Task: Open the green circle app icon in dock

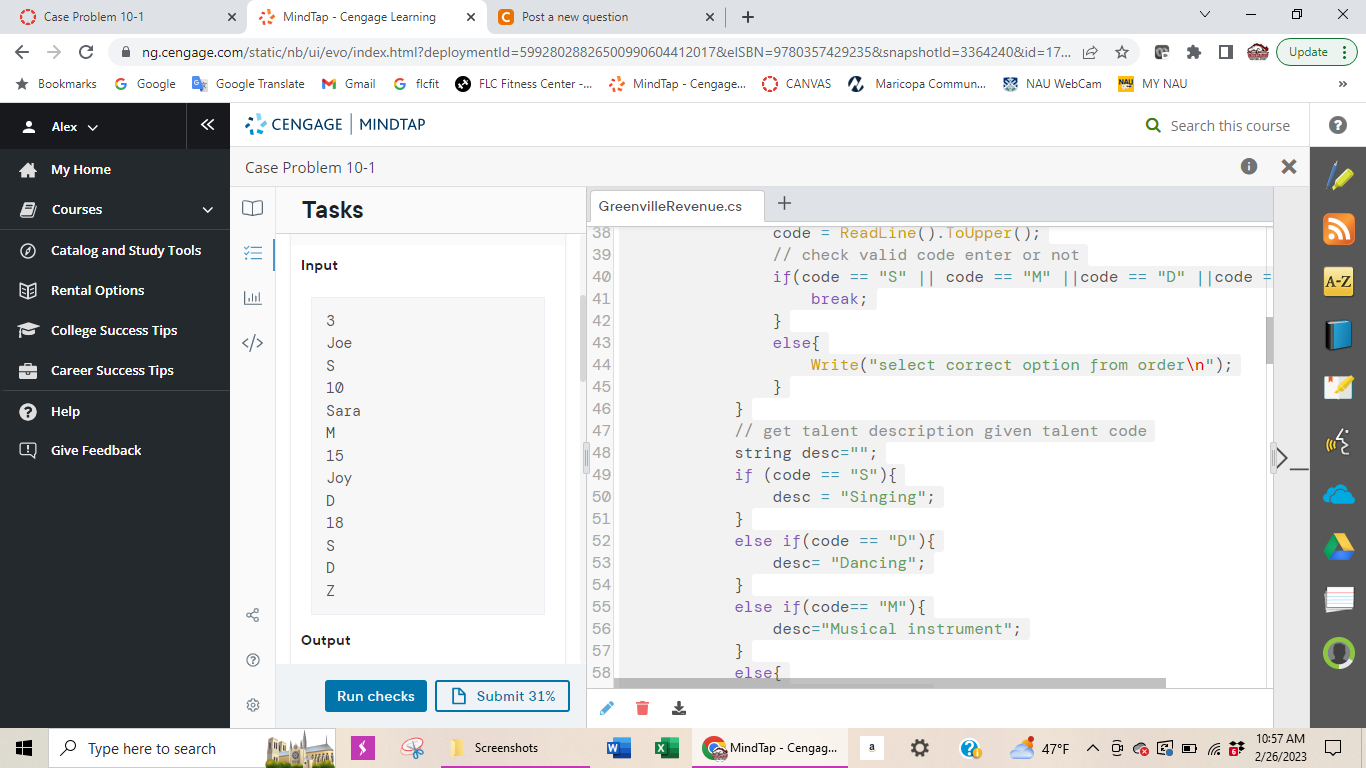Action: pos(1339,652)
